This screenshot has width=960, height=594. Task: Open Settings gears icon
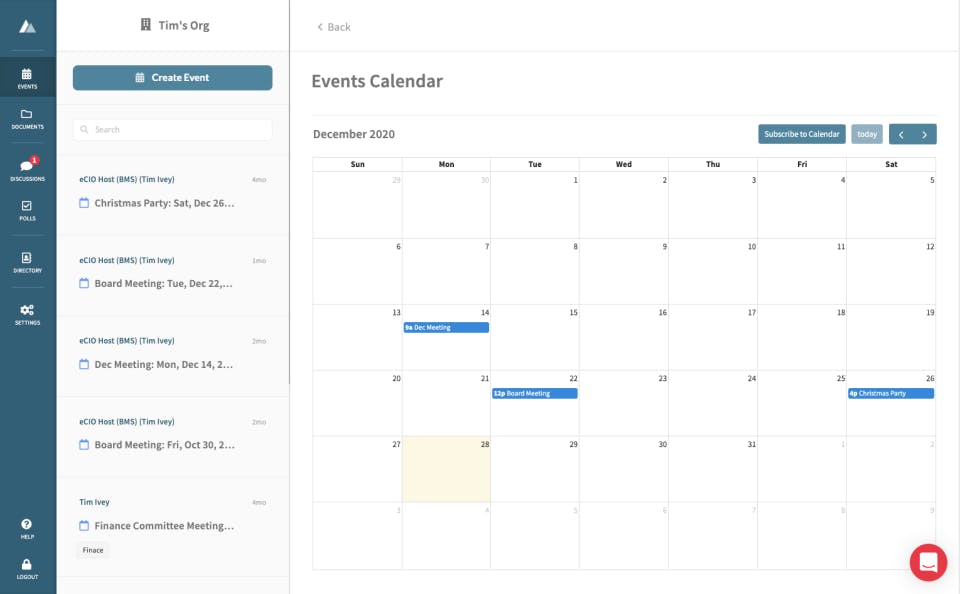(x=27, y=314)
